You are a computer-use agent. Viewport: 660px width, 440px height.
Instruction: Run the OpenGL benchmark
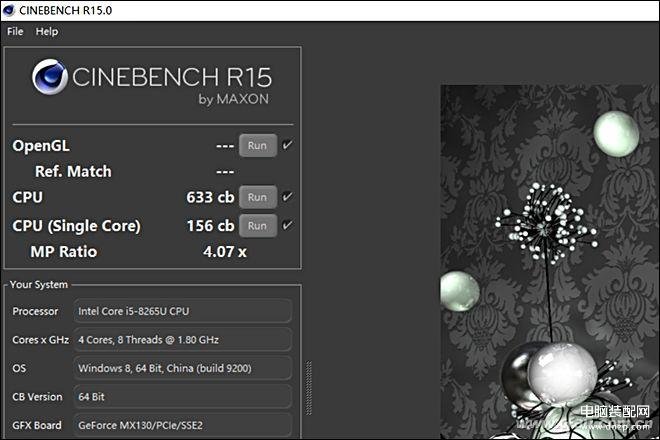[x=258, y=146]
